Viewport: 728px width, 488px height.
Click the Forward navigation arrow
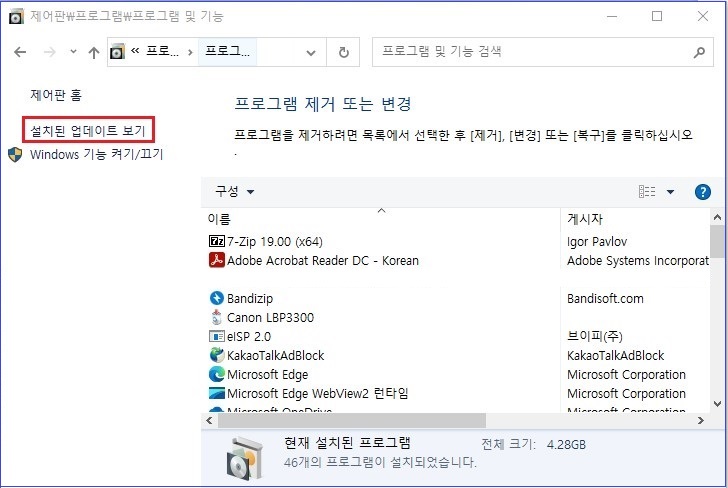click(49, 52)
